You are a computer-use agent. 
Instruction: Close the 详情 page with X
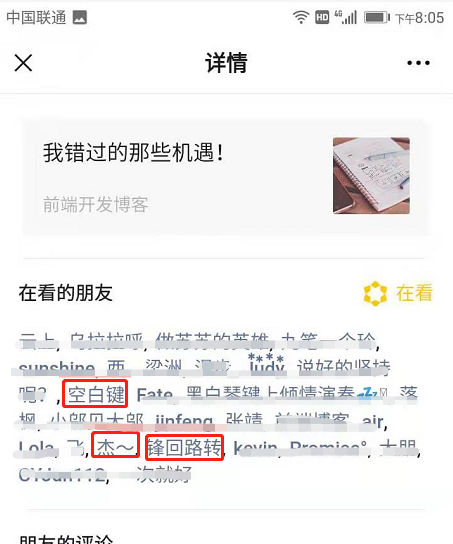(23, 63)
